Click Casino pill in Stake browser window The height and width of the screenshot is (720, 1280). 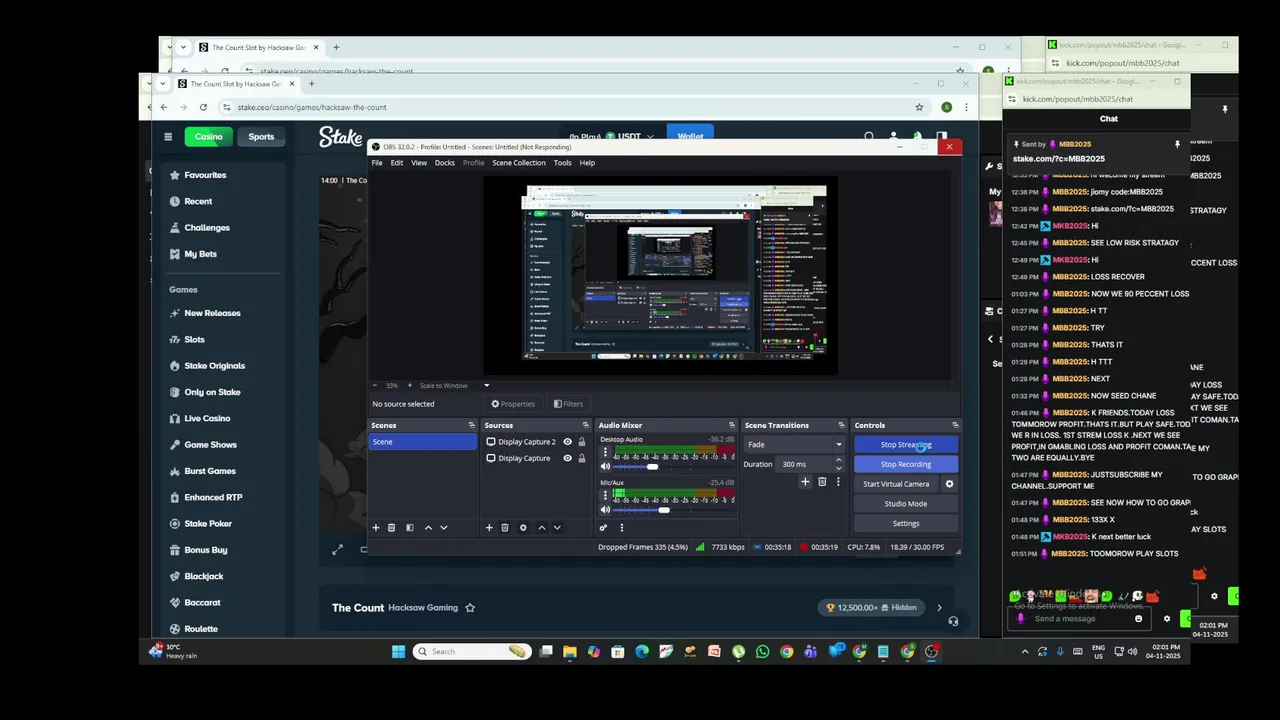tap(208, 137)
